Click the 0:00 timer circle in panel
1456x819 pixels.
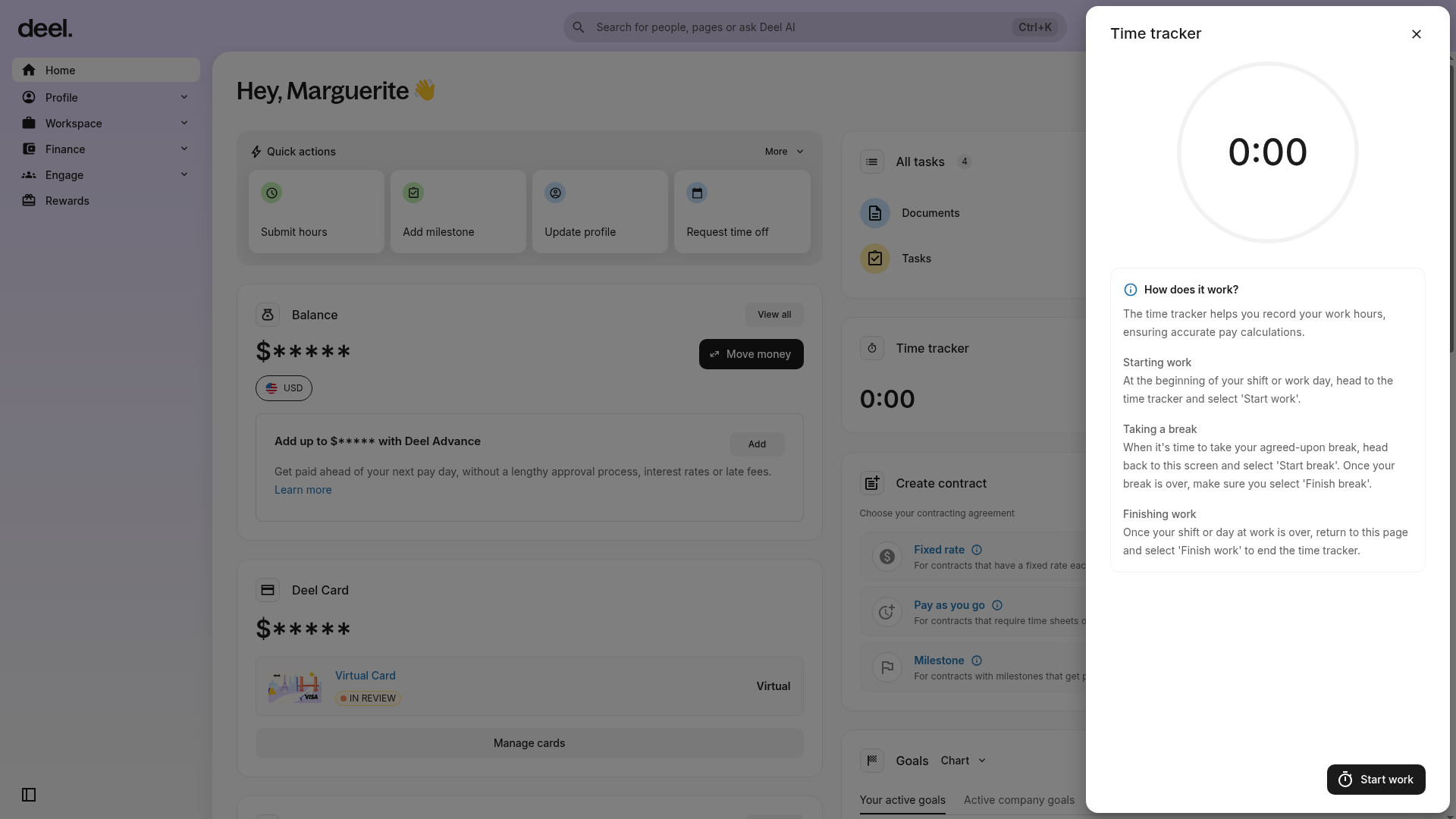(x=1268, y=152)
